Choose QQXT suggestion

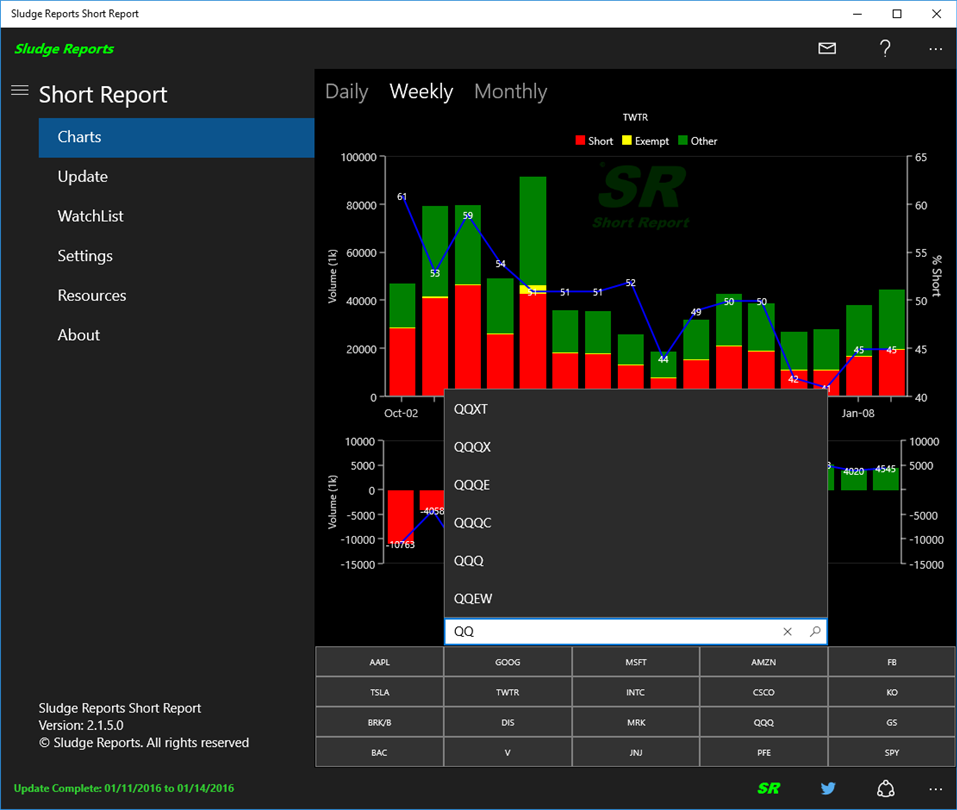pos(636,409)
